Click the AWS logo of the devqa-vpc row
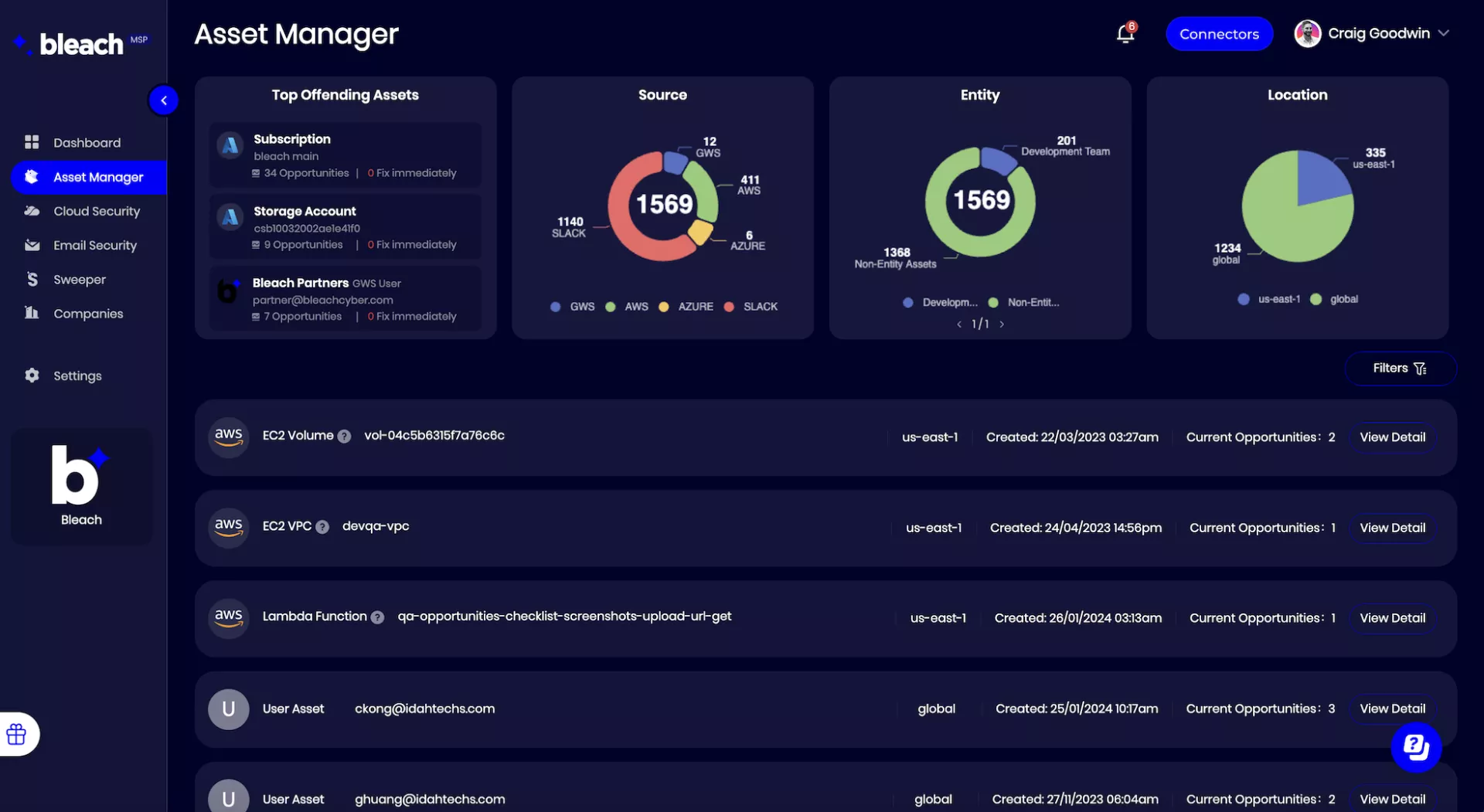This screenshot has height=812, width=1484. [229, 527]
